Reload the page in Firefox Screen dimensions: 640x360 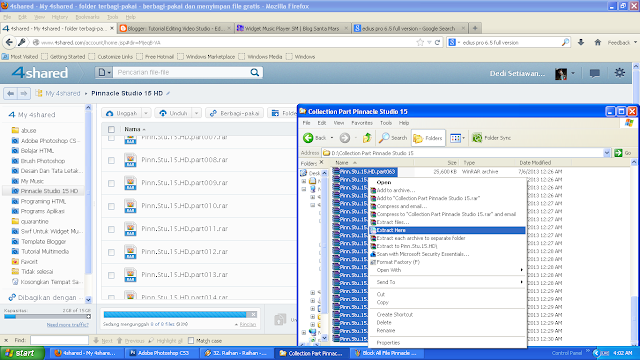tap(438, 42)
